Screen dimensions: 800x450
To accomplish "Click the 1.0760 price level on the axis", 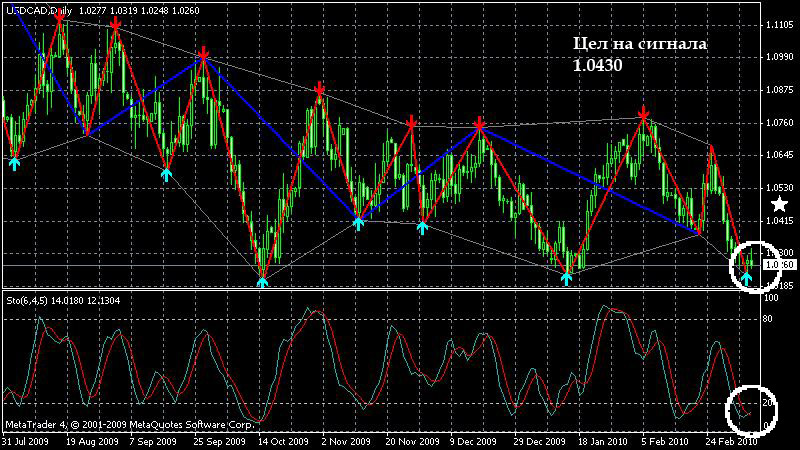I will click(780, 122).
